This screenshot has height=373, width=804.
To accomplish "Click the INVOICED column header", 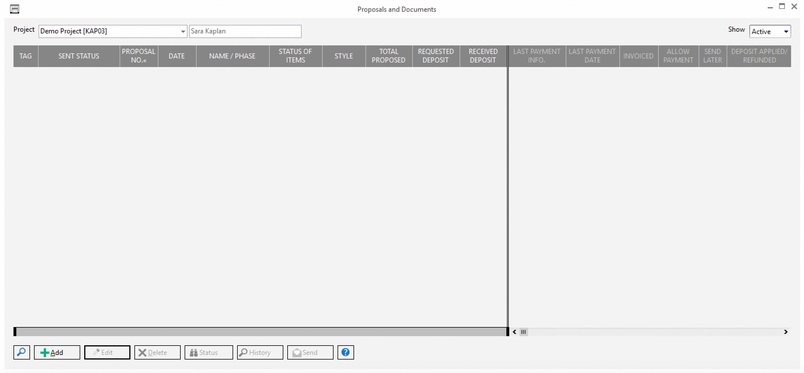I will tap(638, 56).
